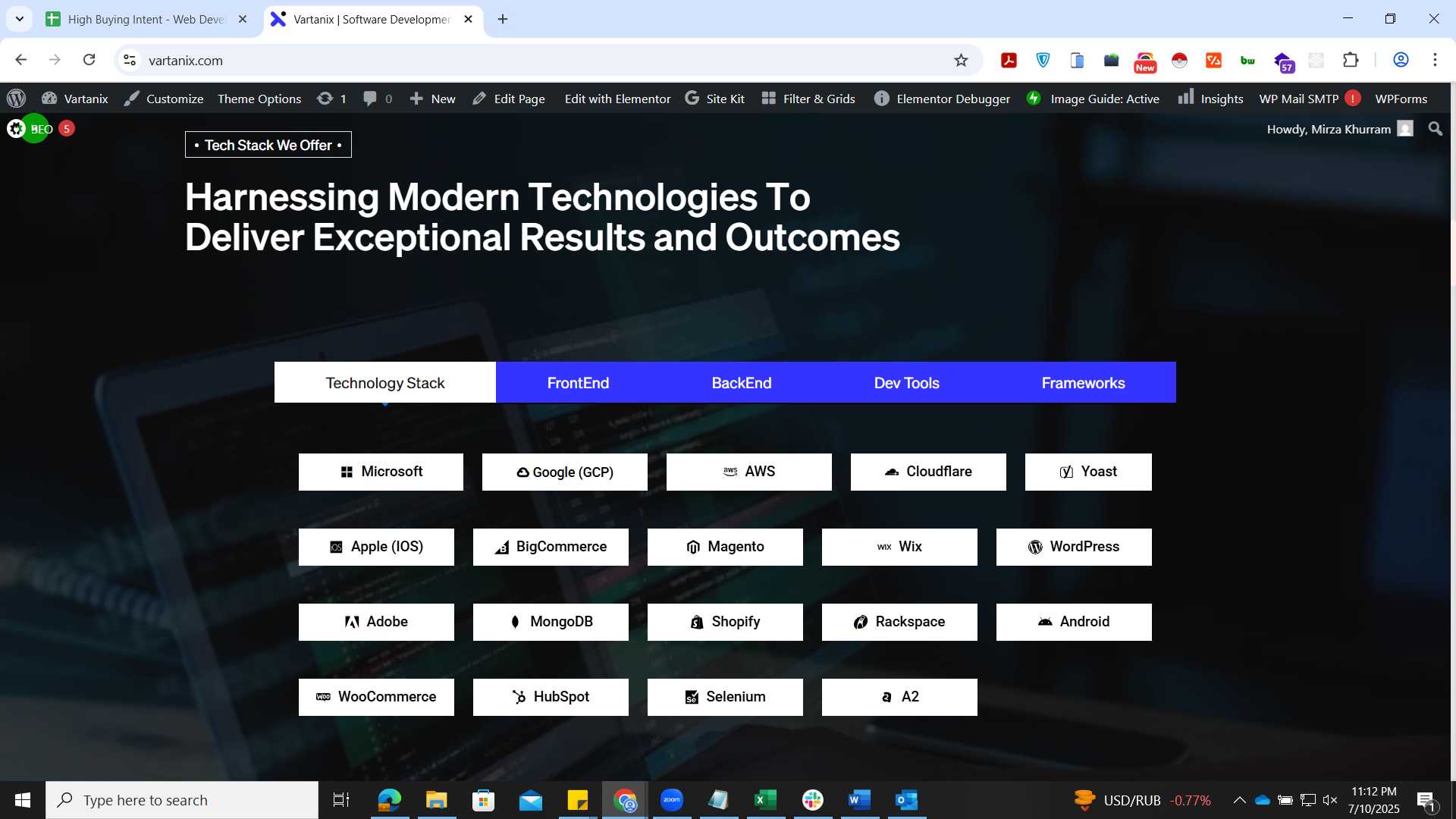
Task: Click the Edit Page link
Action: (509, 99)
